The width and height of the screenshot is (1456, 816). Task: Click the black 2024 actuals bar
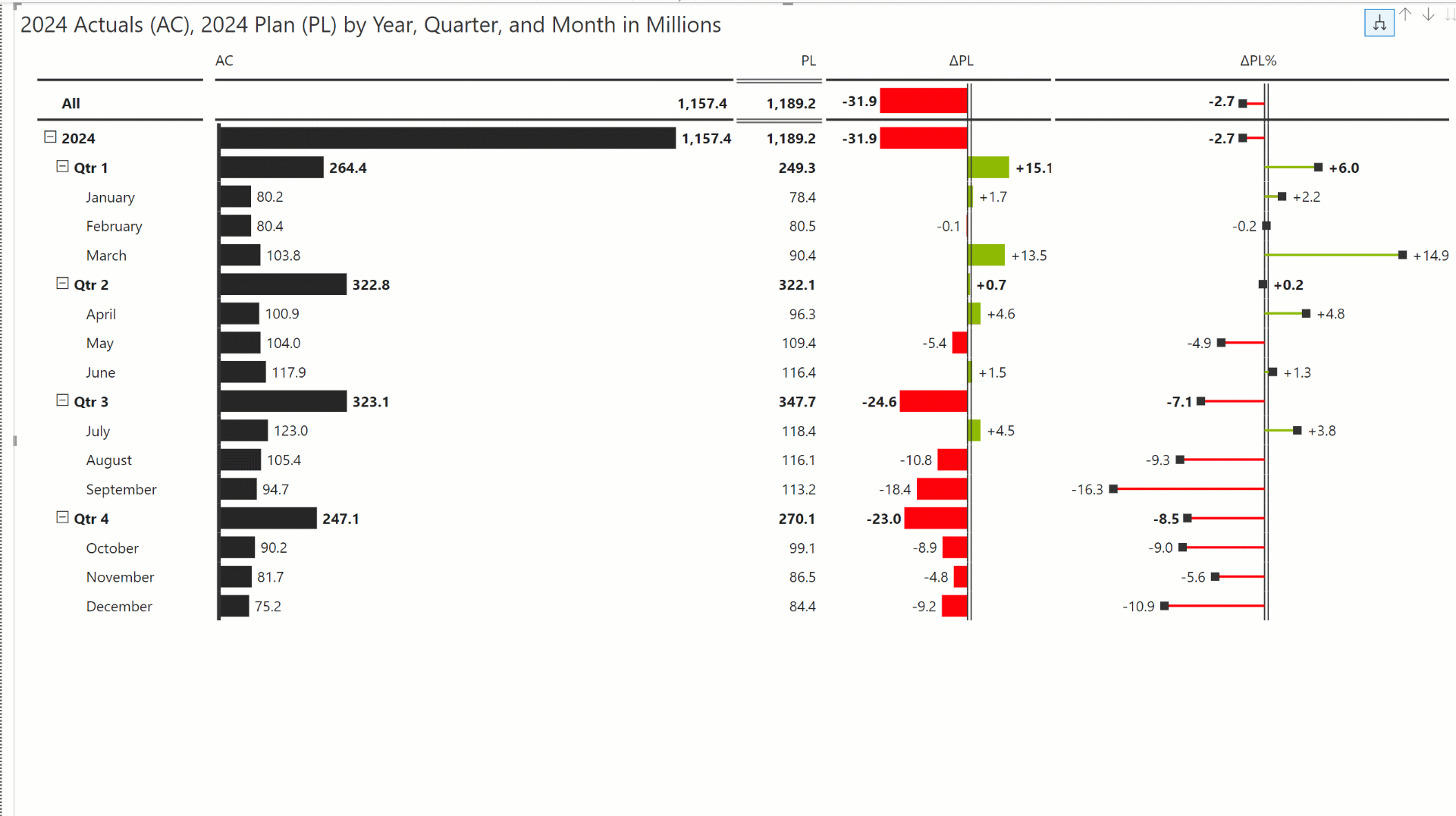click(447, 138)
